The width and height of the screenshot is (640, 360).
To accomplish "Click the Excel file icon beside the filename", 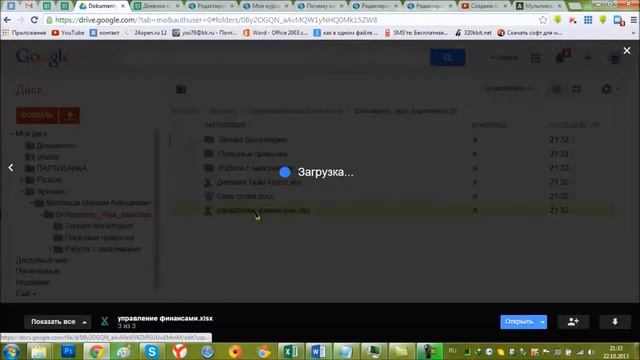I will [105, 322].
